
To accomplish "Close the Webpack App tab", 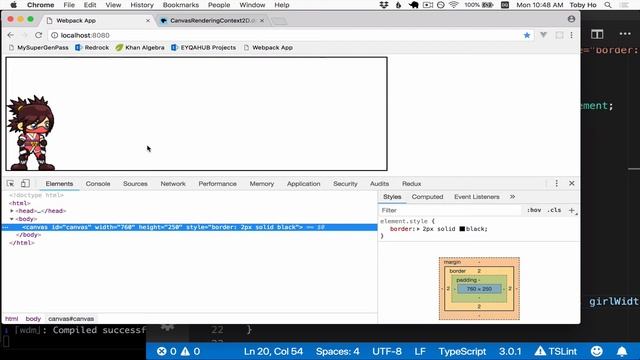I will [x=148, y=20].
